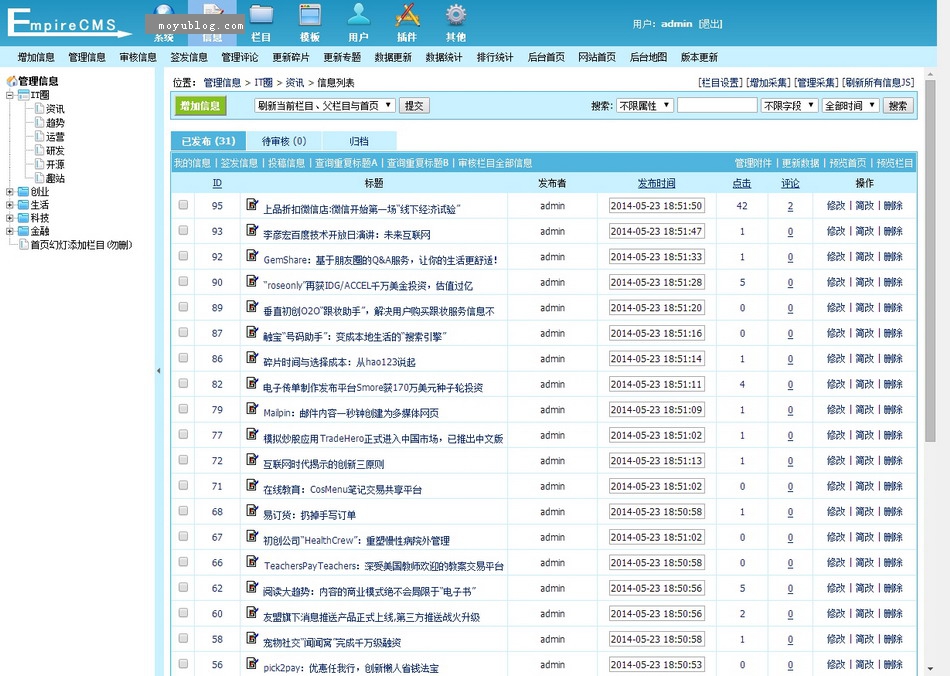
Task: Click the 提交 button
Action: 414,105
